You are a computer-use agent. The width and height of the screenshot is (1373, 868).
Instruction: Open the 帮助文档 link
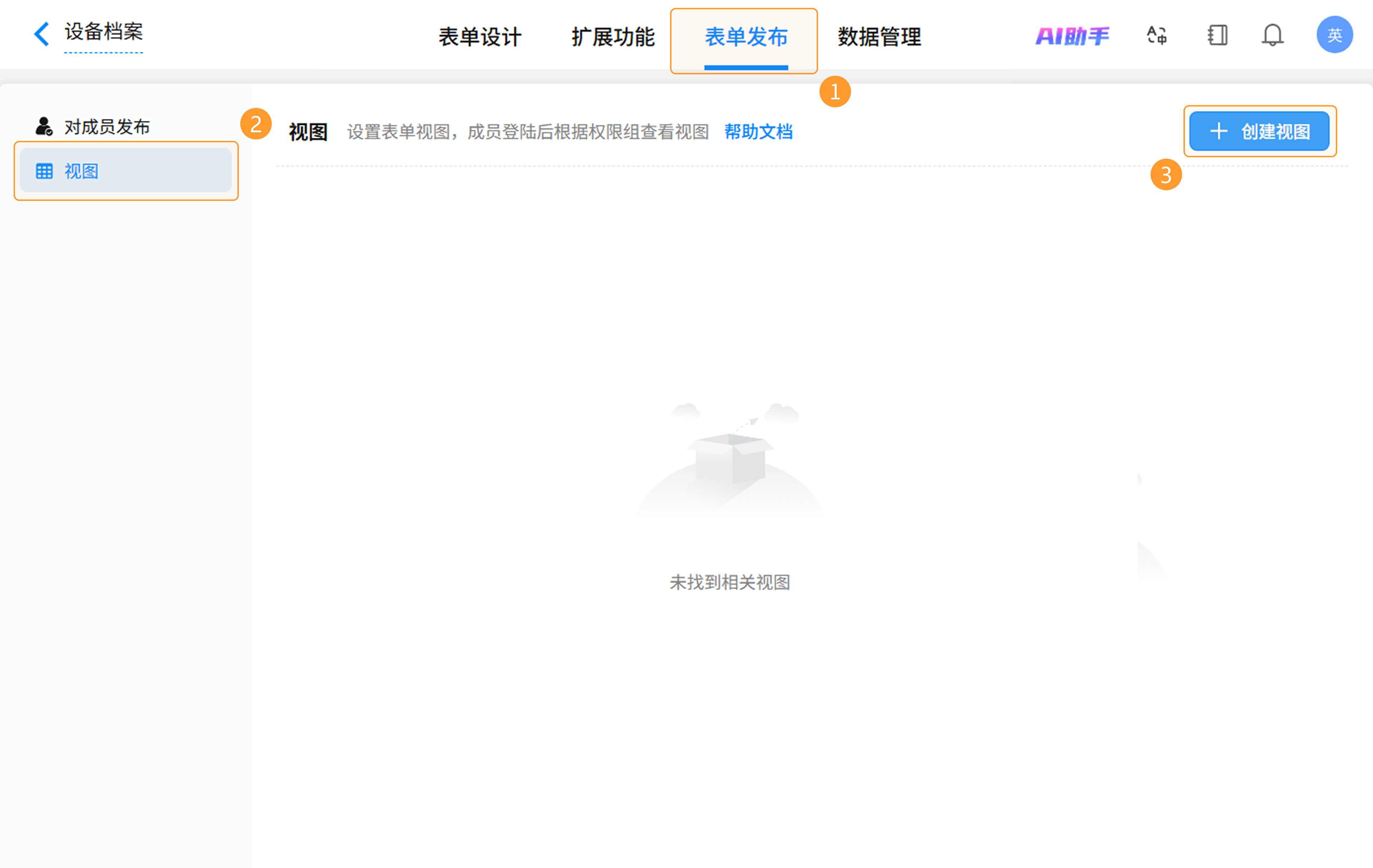tap(758, 132)
